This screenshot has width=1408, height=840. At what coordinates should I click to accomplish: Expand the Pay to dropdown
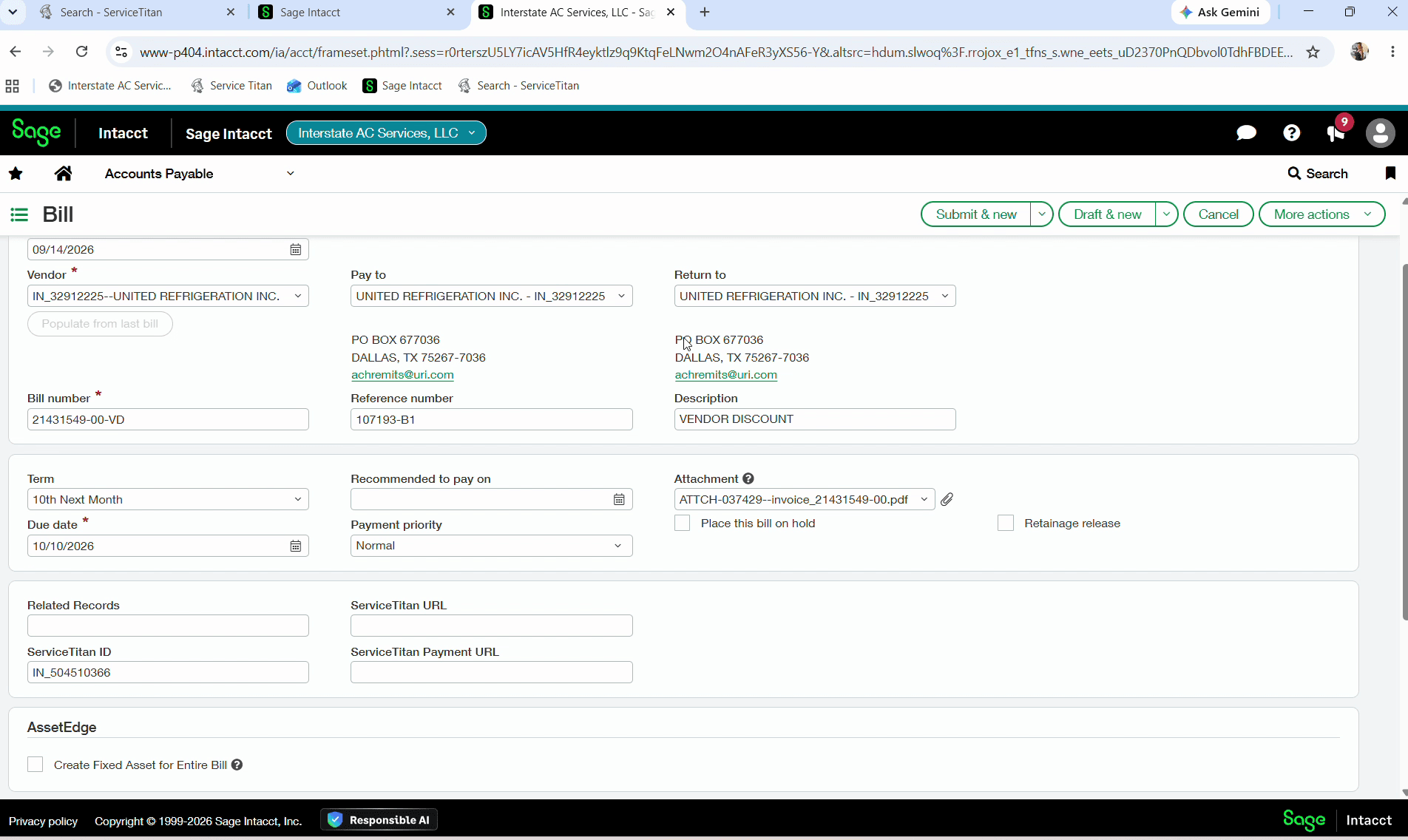[x=621, y=297]
